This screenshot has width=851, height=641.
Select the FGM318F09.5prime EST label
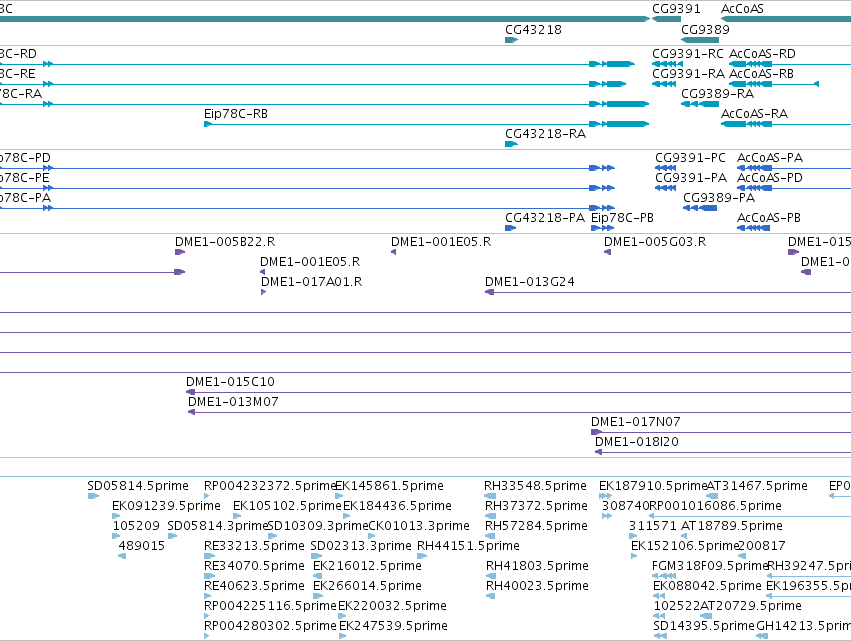point(710,566)
